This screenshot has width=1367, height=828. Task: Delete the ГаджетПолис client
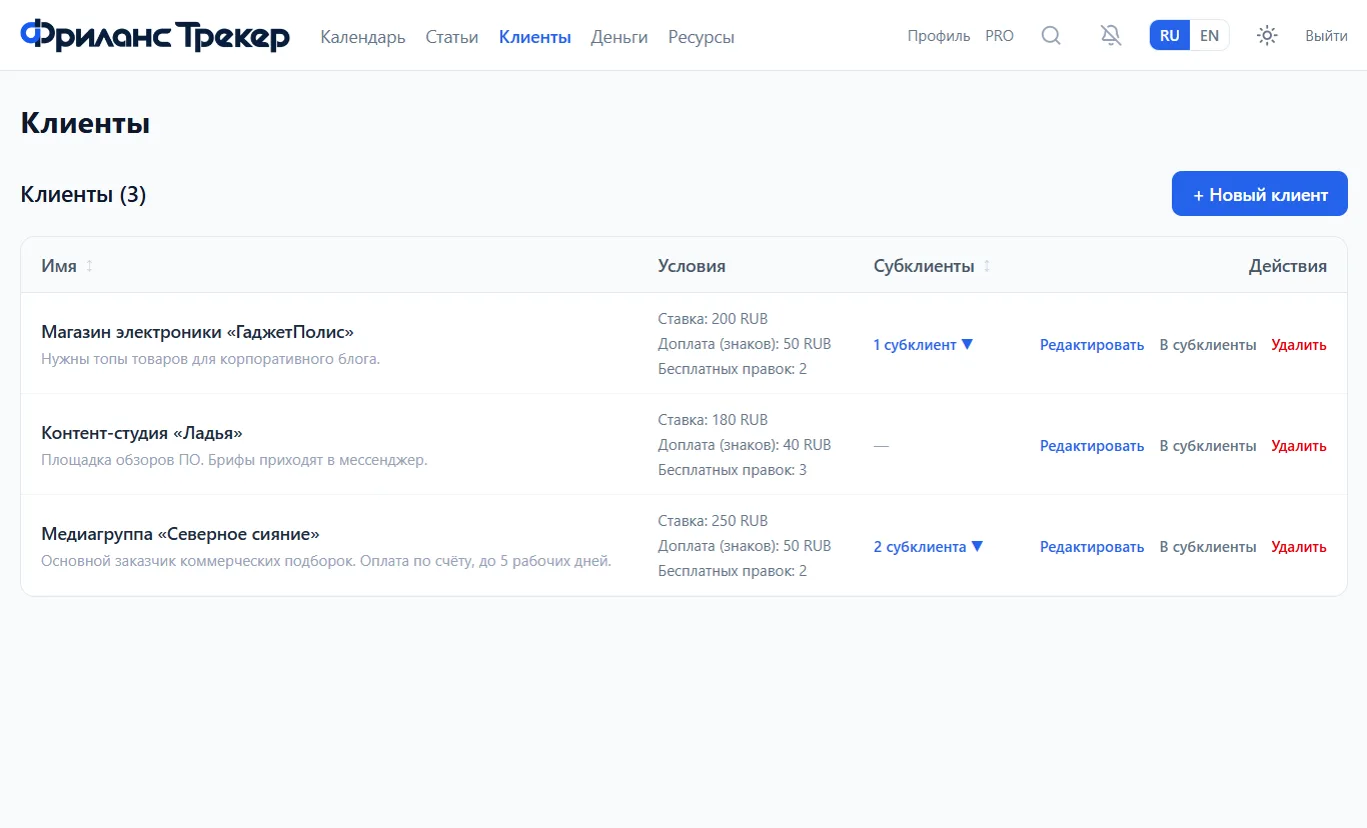click(x=1299, y=345)
